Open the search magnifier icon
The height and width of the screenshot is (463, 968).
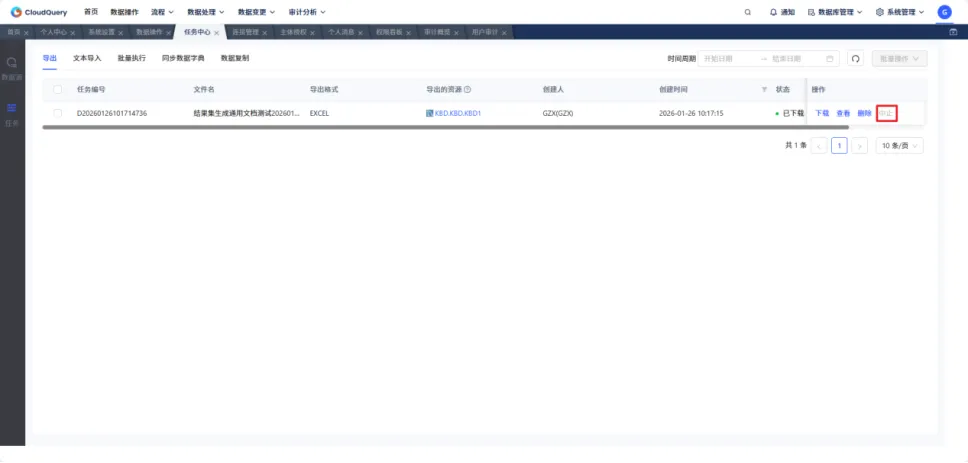click(x=748, y=12)
